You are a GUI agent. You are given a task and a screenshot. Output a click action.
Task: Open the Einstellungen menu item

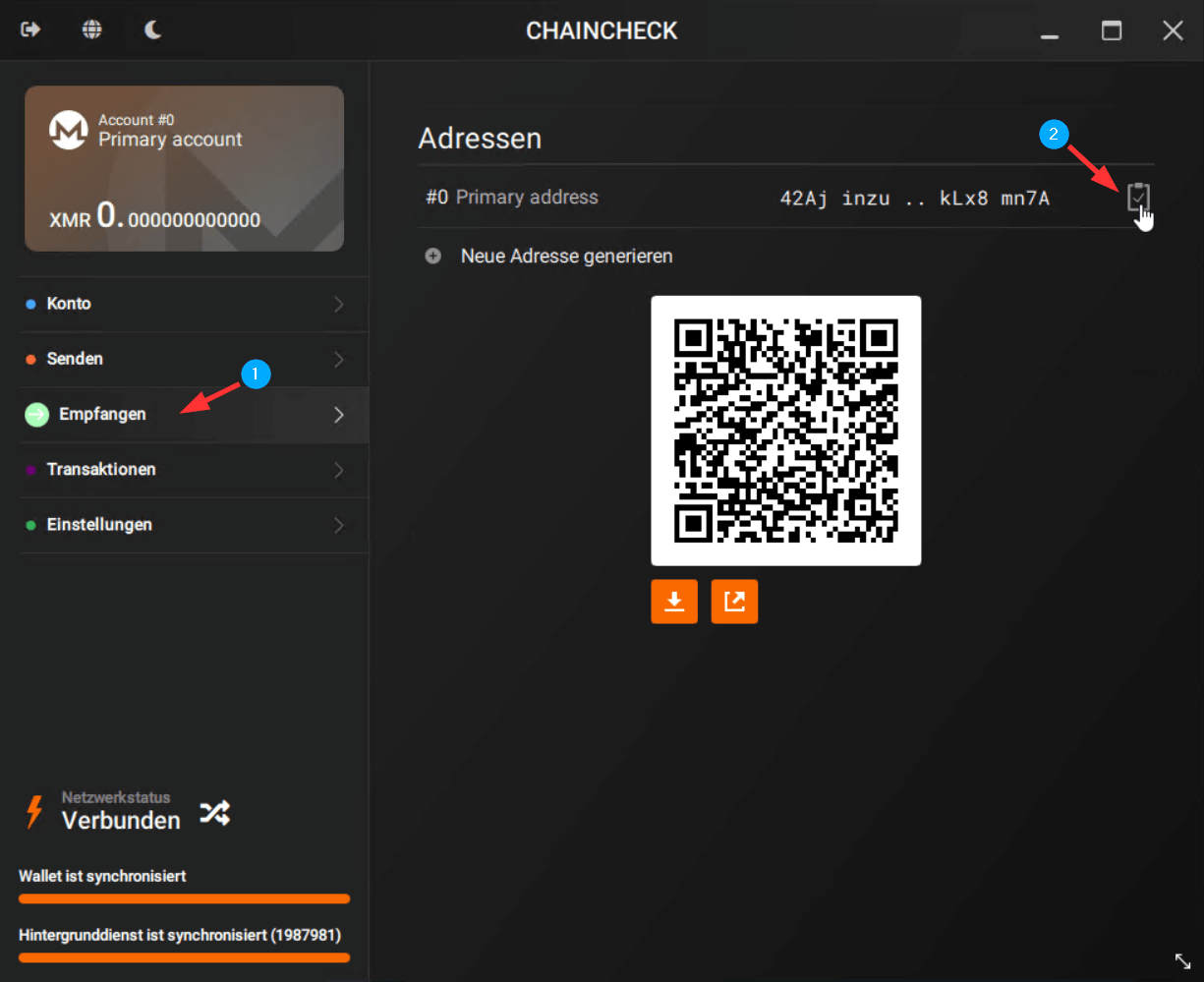194,525
